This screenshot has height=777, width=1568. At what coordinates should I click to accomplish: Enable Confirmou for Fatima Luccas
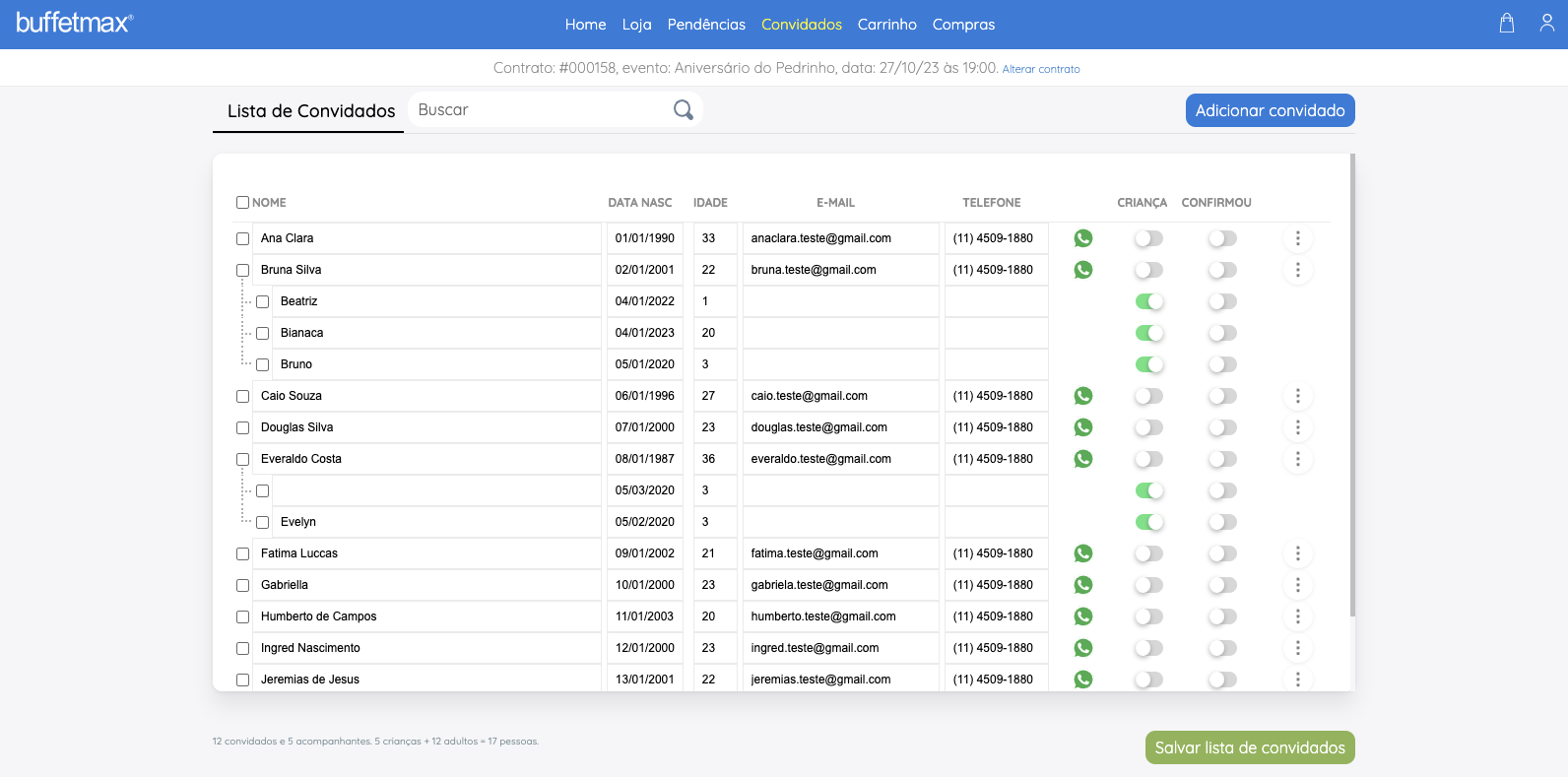tap(1222, 553)
